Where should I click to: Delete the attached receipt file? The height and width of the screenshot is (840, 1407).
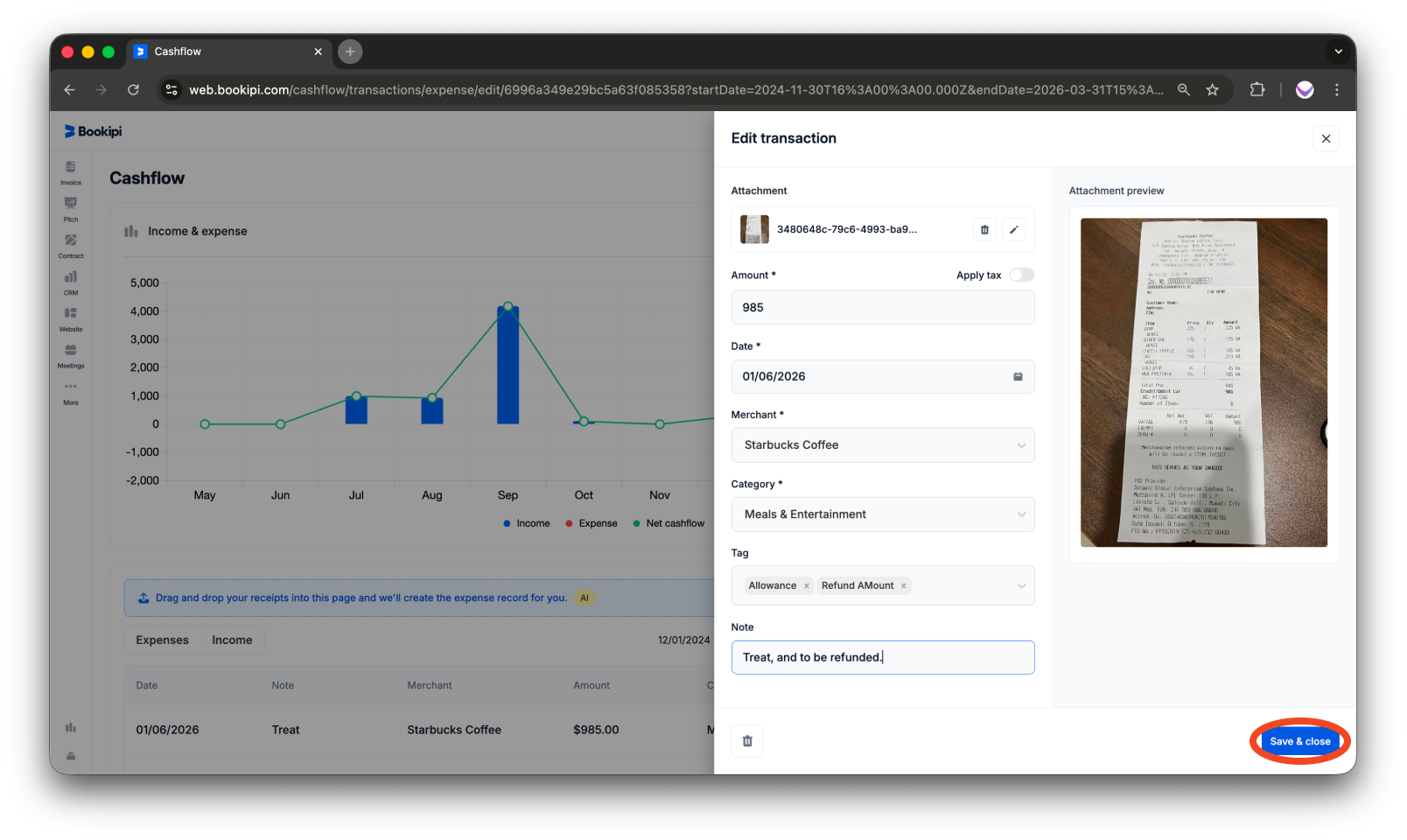coord(984,229)
